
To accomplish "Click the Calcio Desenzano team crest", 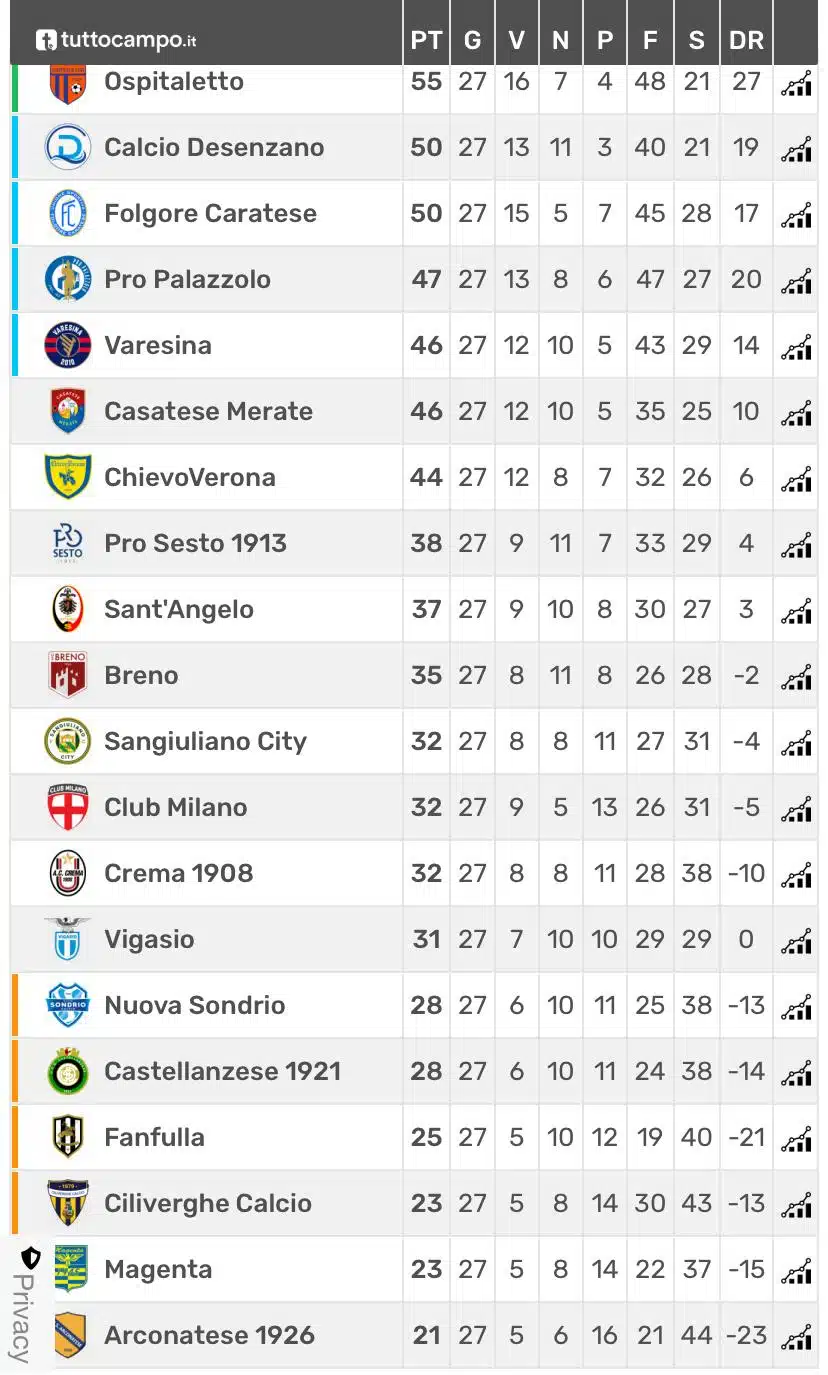I will (68, 147).
